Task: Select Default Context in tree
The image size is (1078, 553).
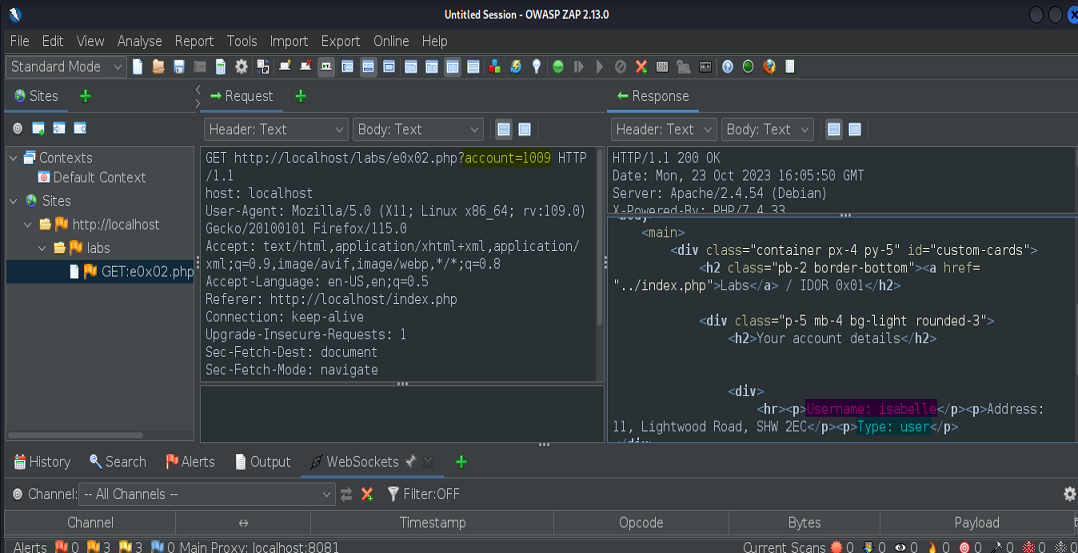Action: pos(91,177)
